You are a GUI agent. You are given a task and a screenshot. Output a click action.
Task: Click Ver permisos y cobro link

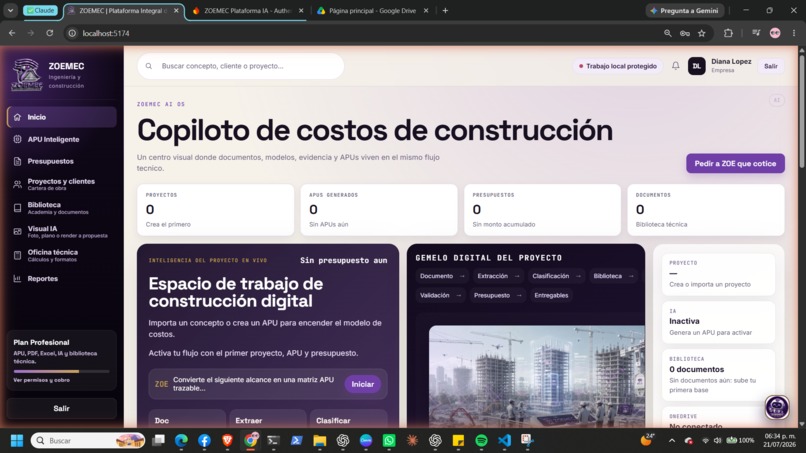42,380
